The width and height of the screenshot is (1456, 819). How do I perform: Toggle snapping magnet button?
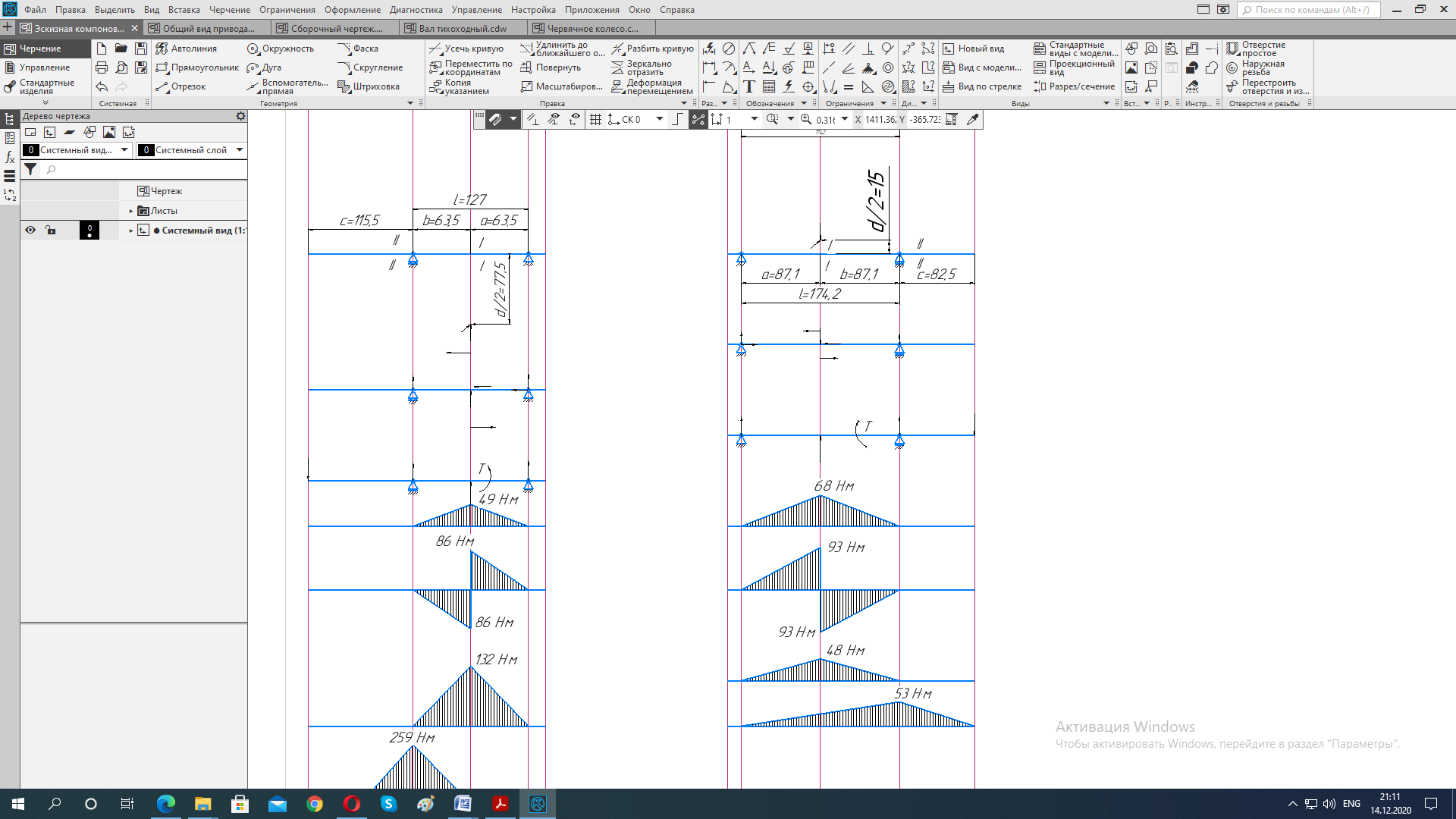(x=495, y=119)
